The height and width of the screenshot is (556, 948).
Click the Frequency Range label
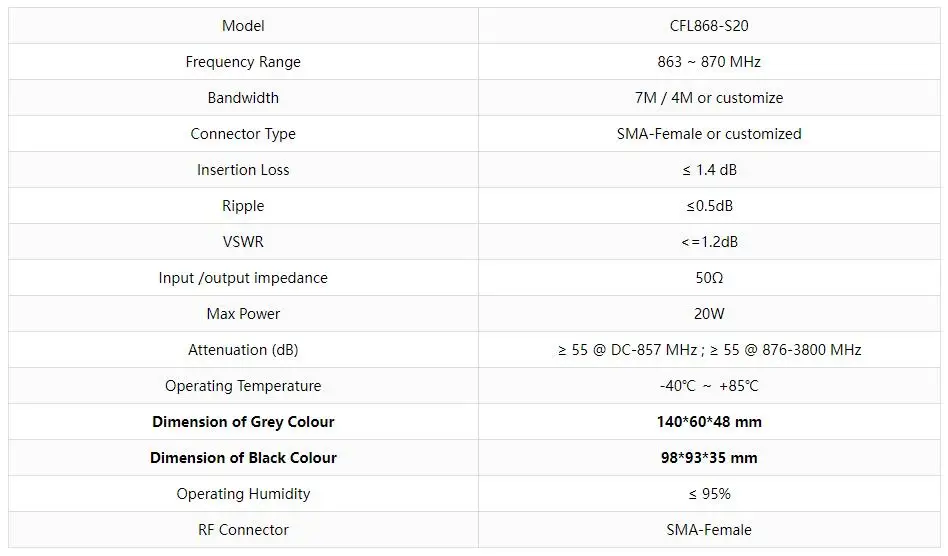click(243, 62)
